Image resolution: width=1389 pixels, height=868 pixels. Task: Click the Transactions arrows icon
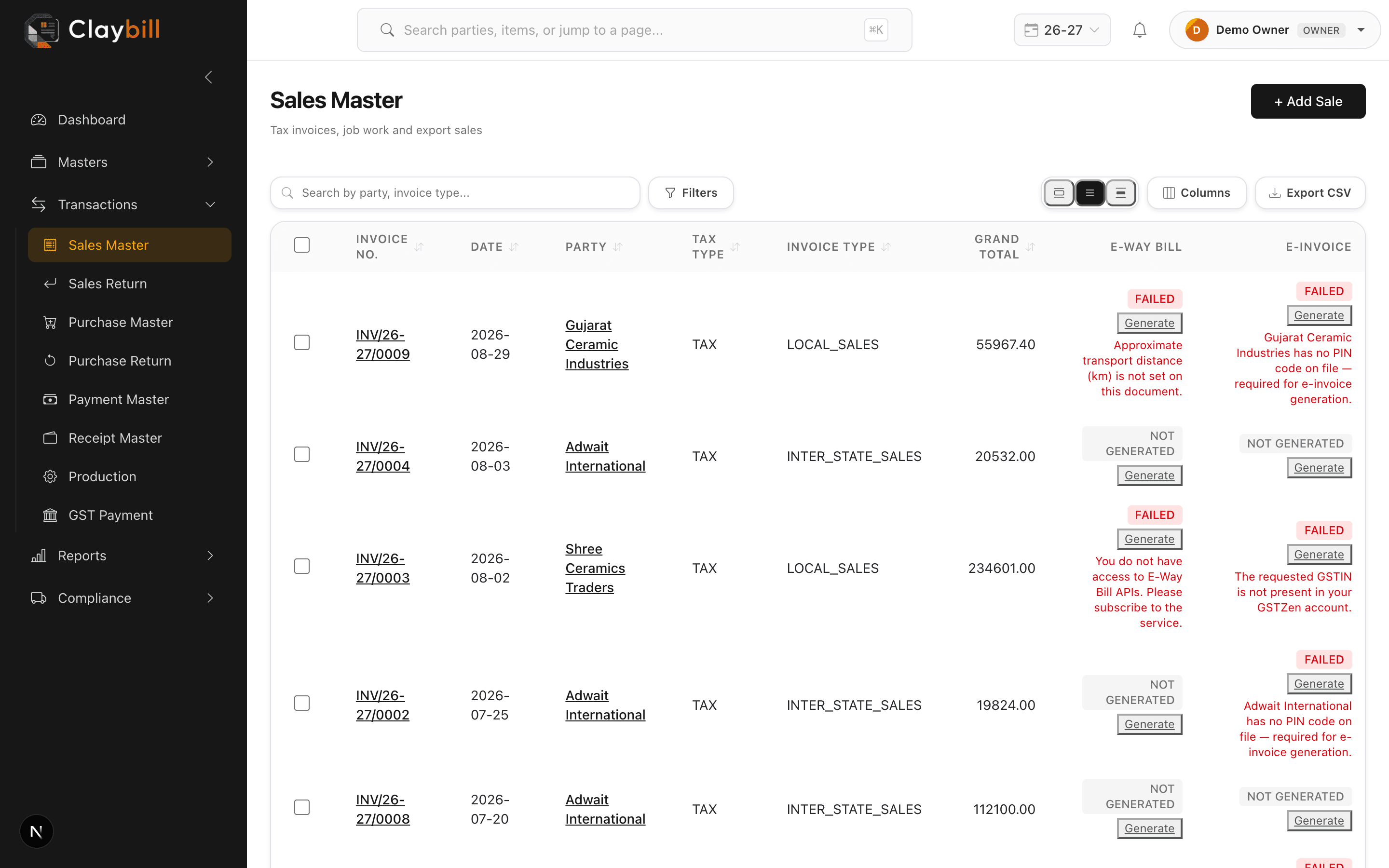tap(39, 204)
